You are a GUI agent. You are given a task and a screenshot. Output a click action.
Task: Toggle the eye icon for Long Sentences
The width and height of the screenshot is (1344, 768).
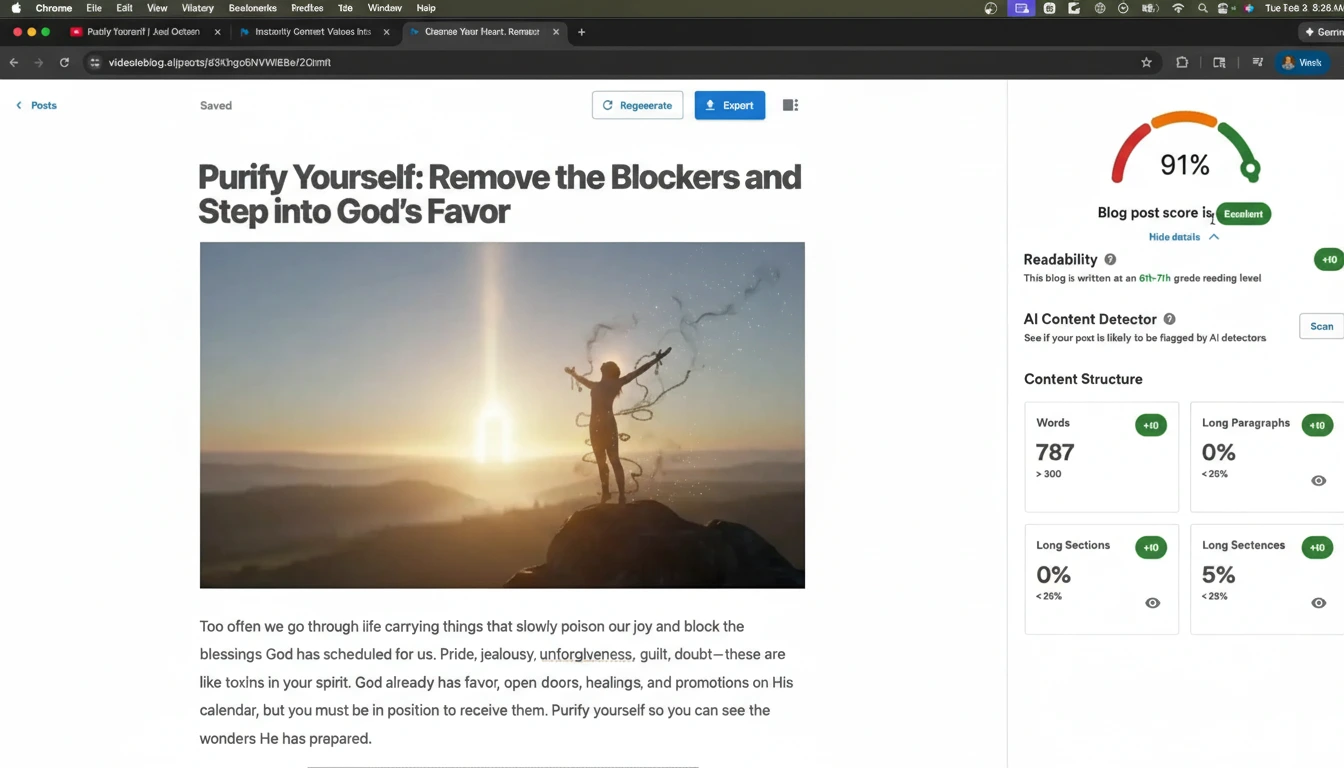(1319, 603)
